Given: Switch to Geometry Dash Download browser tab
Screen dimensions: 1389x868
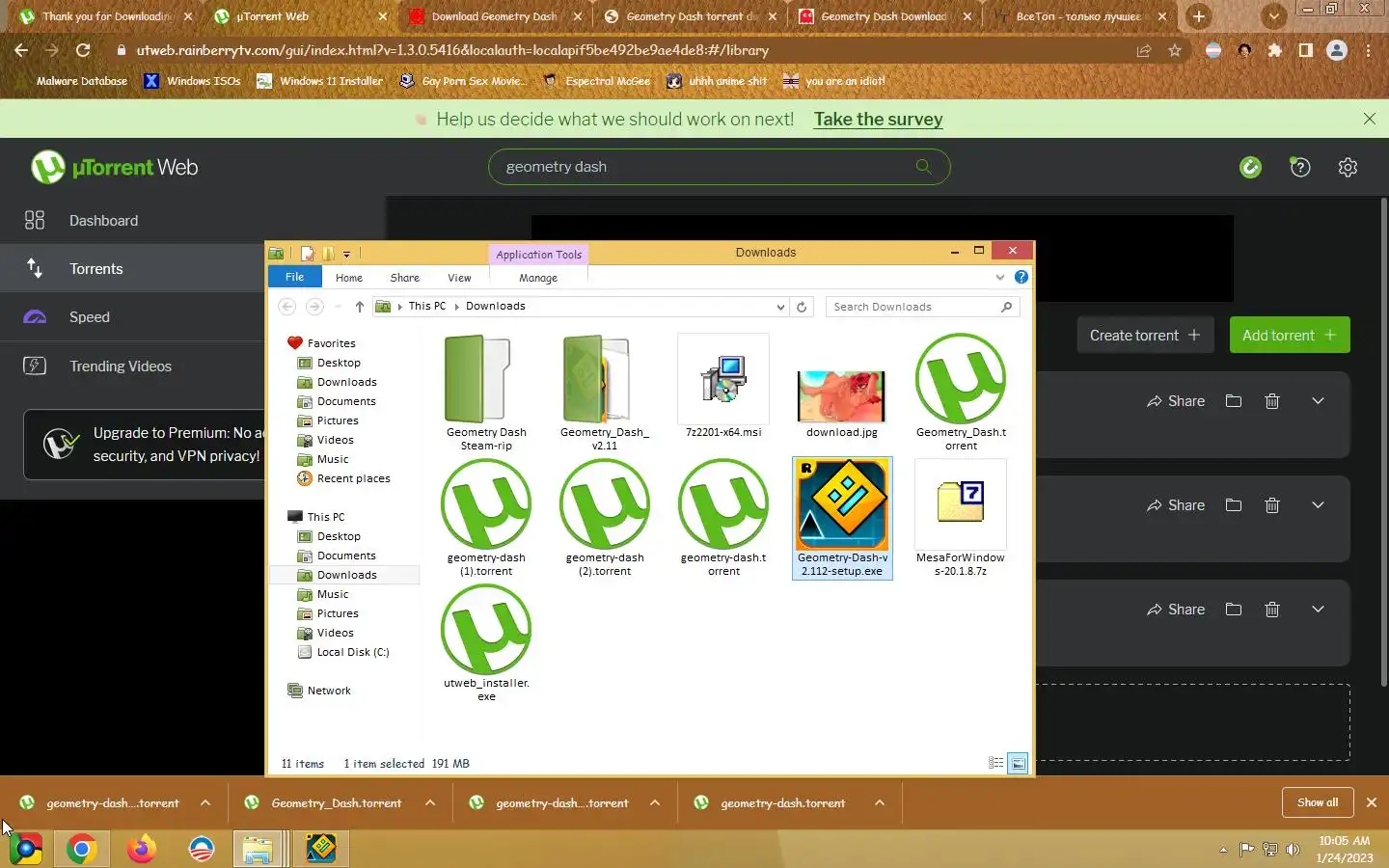Looking at the screenshot, I should point(883,16).
